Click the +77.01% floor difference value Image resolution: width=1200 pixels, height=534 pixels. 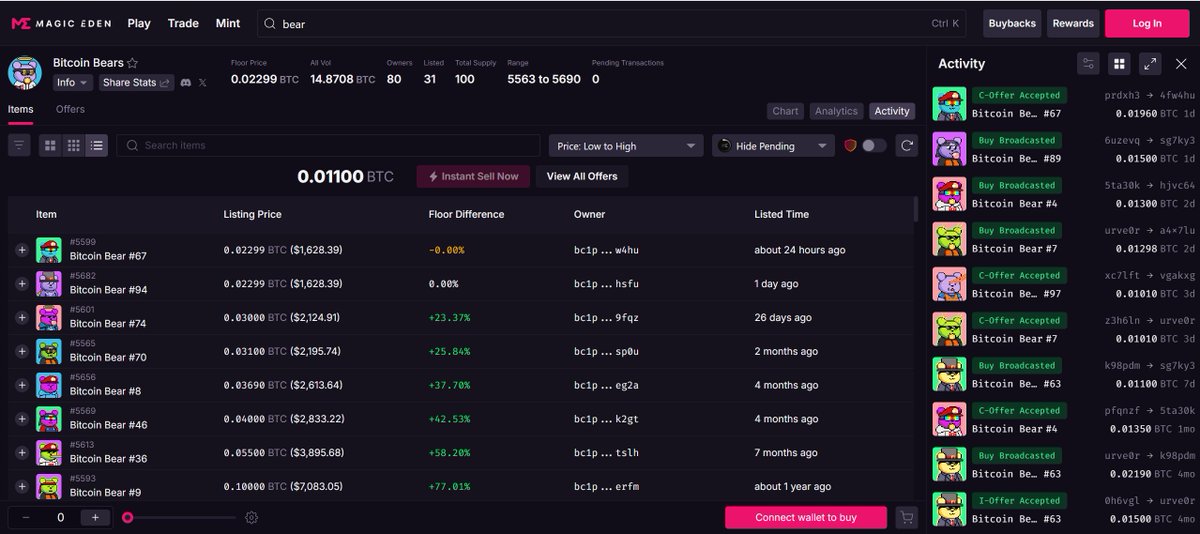click(448, 487)
